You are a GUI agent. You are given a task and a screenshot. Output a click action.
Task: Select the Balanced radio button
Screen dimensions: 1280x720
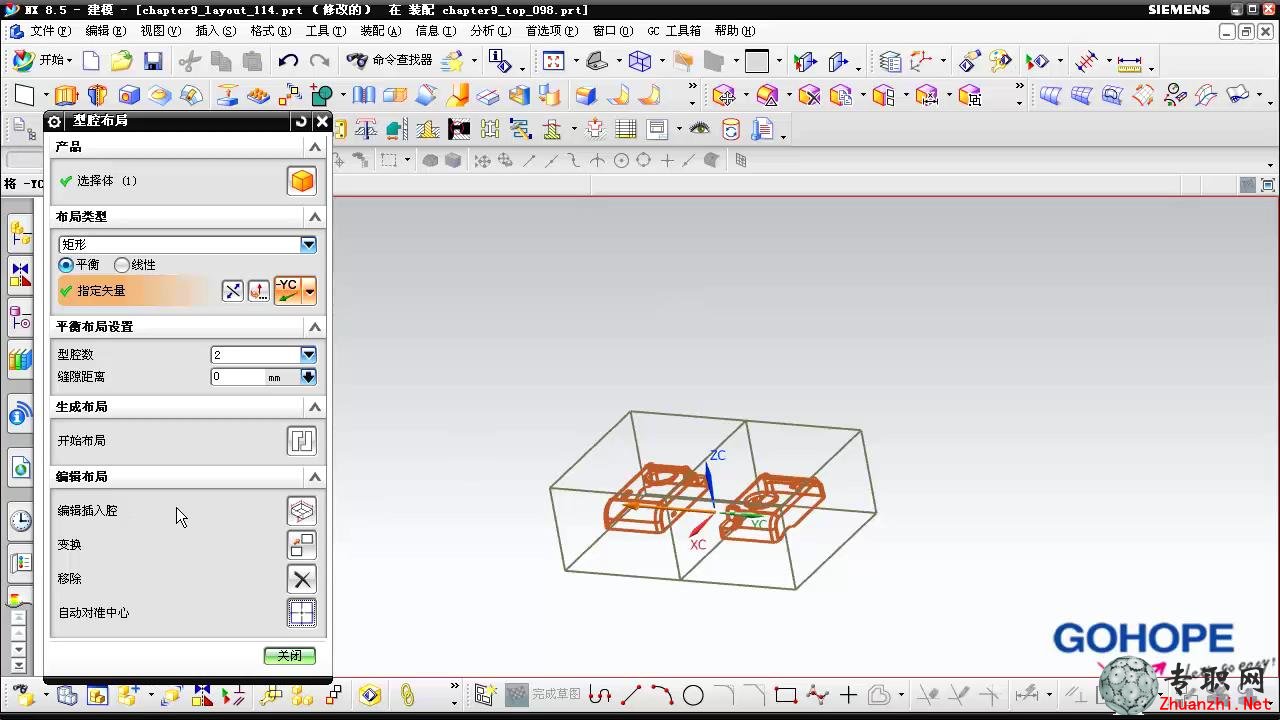66,265
